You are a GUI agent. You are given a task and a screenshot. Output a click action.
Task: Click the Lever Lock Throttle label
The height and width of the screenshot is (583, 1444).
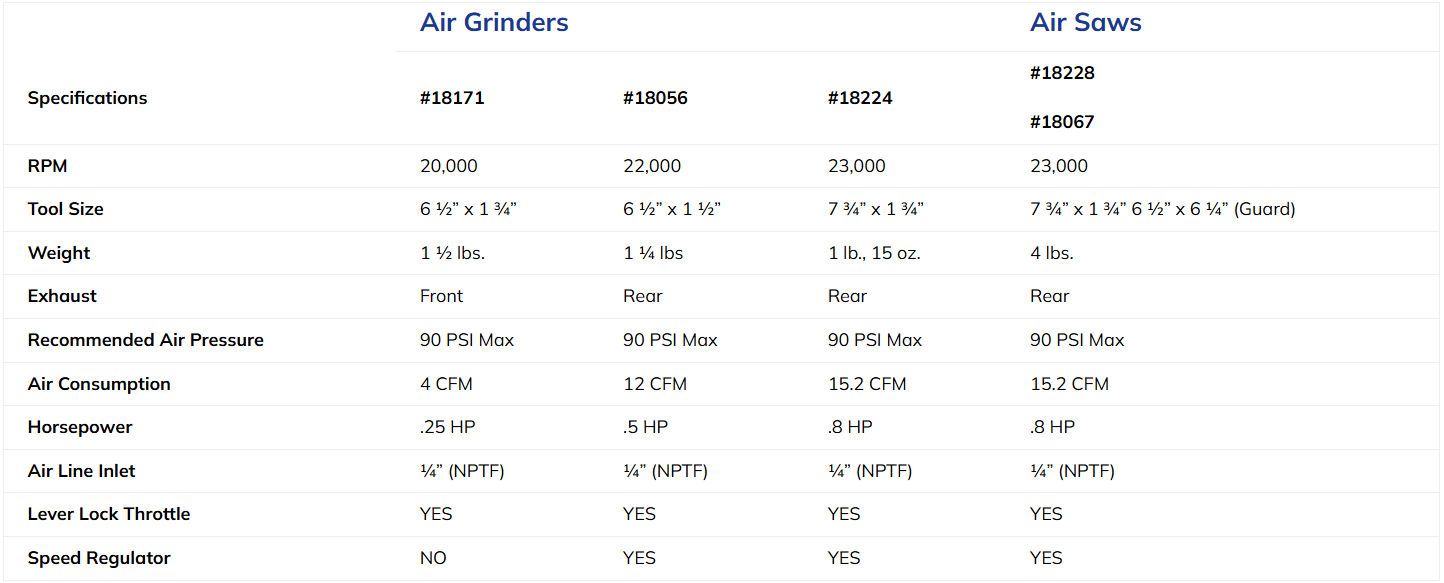tap(109, 514)
